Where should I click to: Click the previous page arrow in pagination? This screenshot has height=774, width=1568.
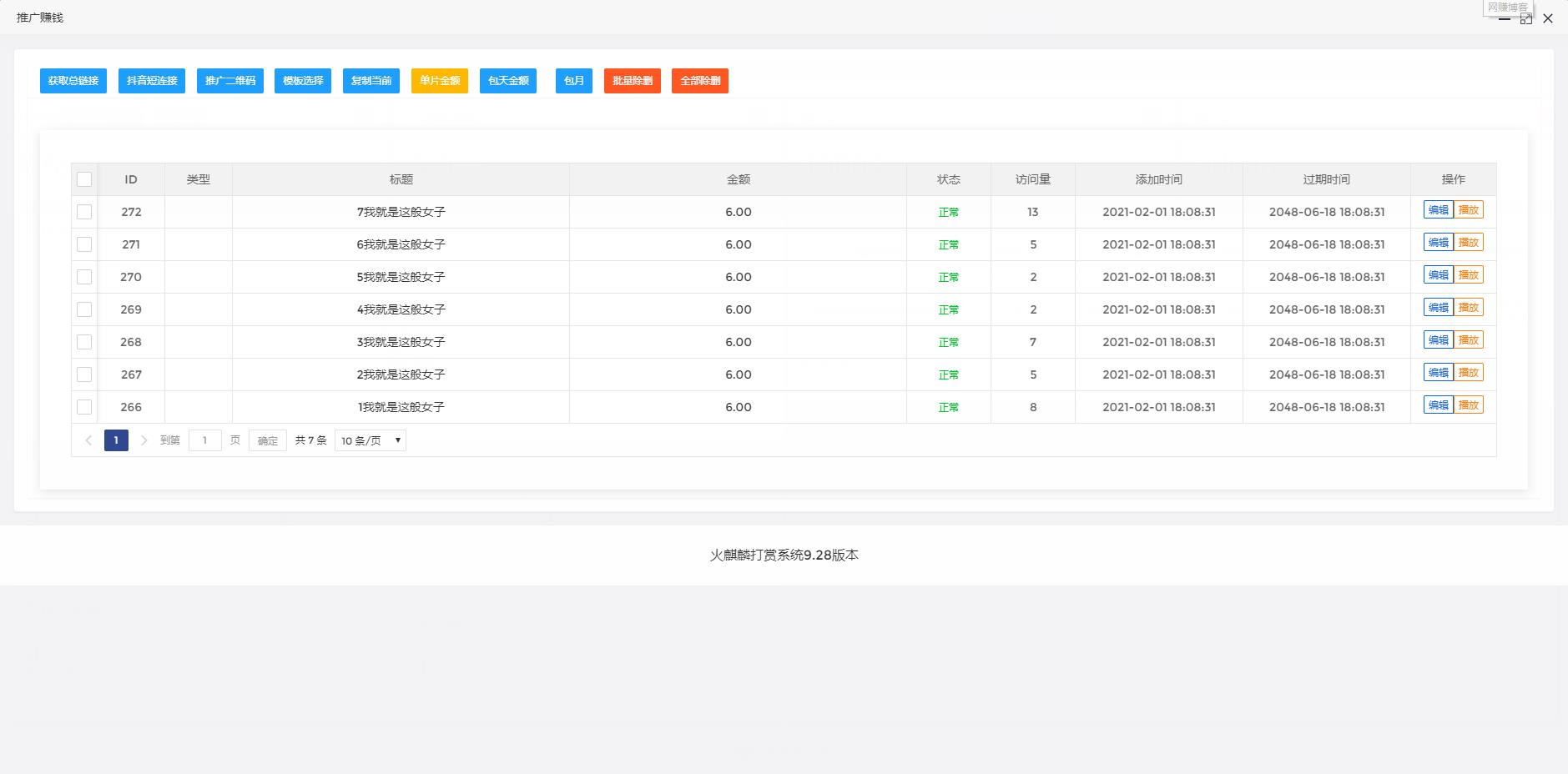(88, 440)
